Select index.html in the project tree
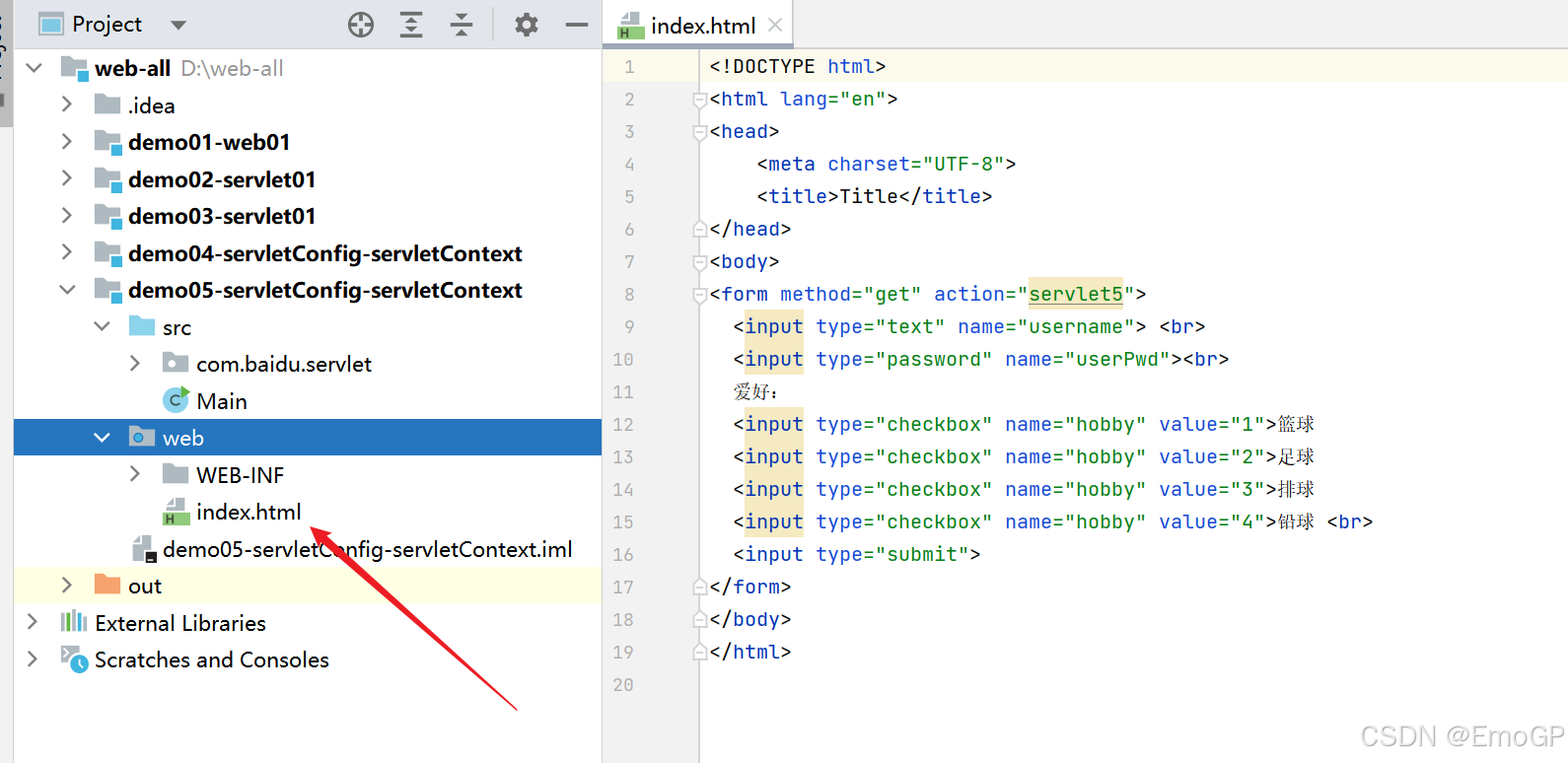 tap(249, 512)
